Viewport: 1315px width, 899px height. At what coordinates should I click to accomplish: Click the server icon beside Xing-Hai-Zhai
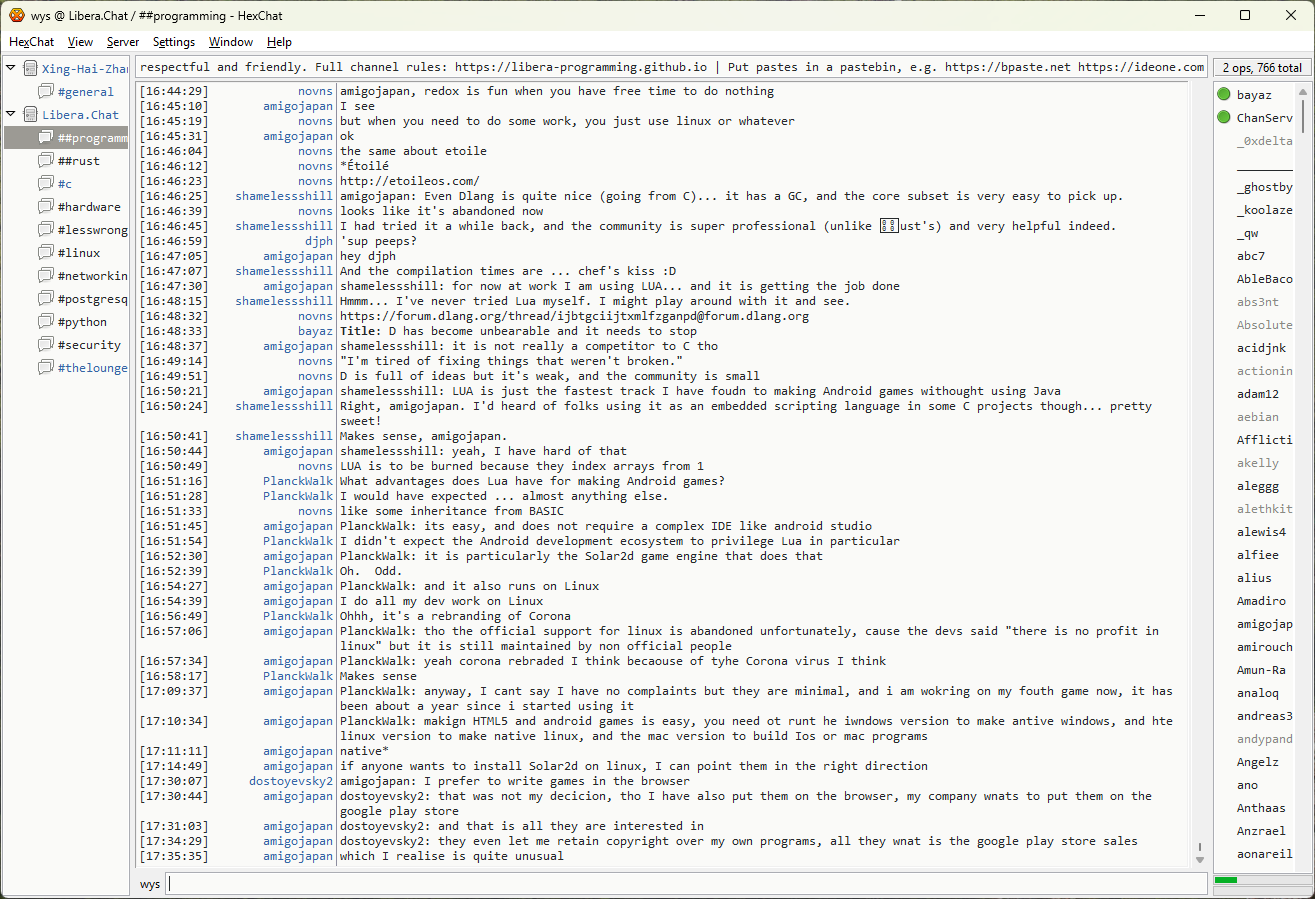pos(30,69)
